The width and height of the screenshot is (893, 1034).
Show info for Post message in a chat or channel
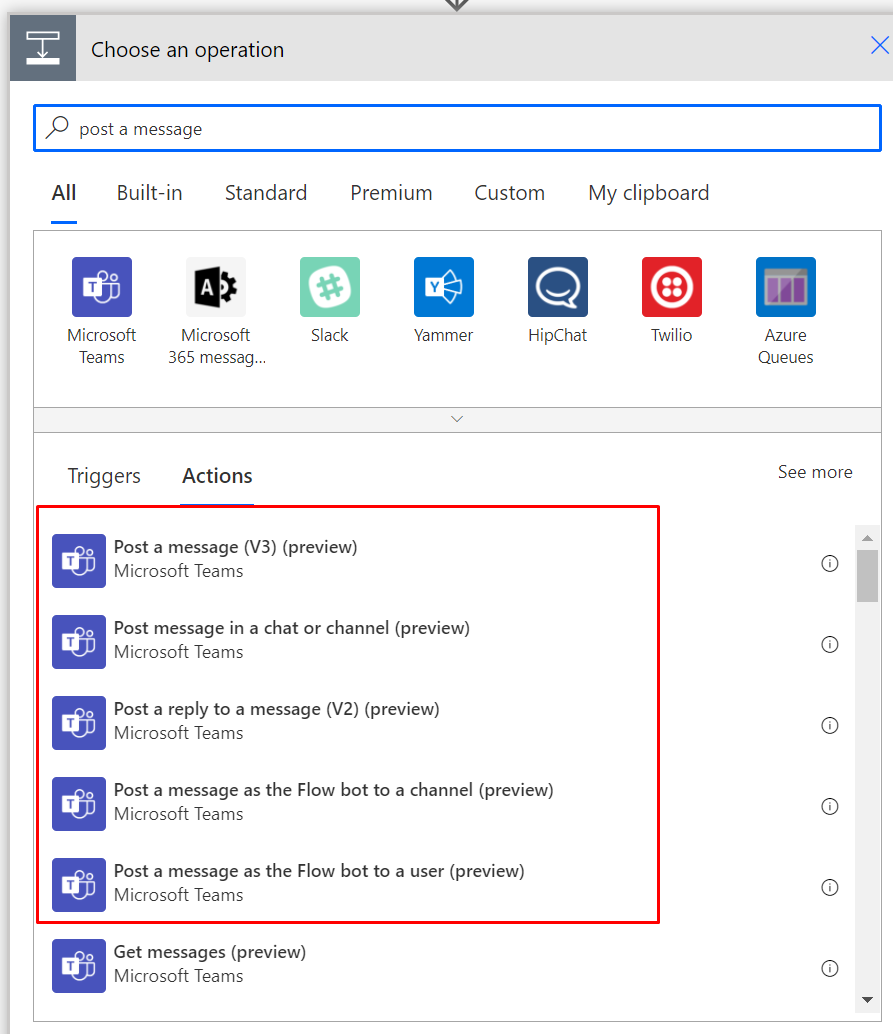[830, 644]
